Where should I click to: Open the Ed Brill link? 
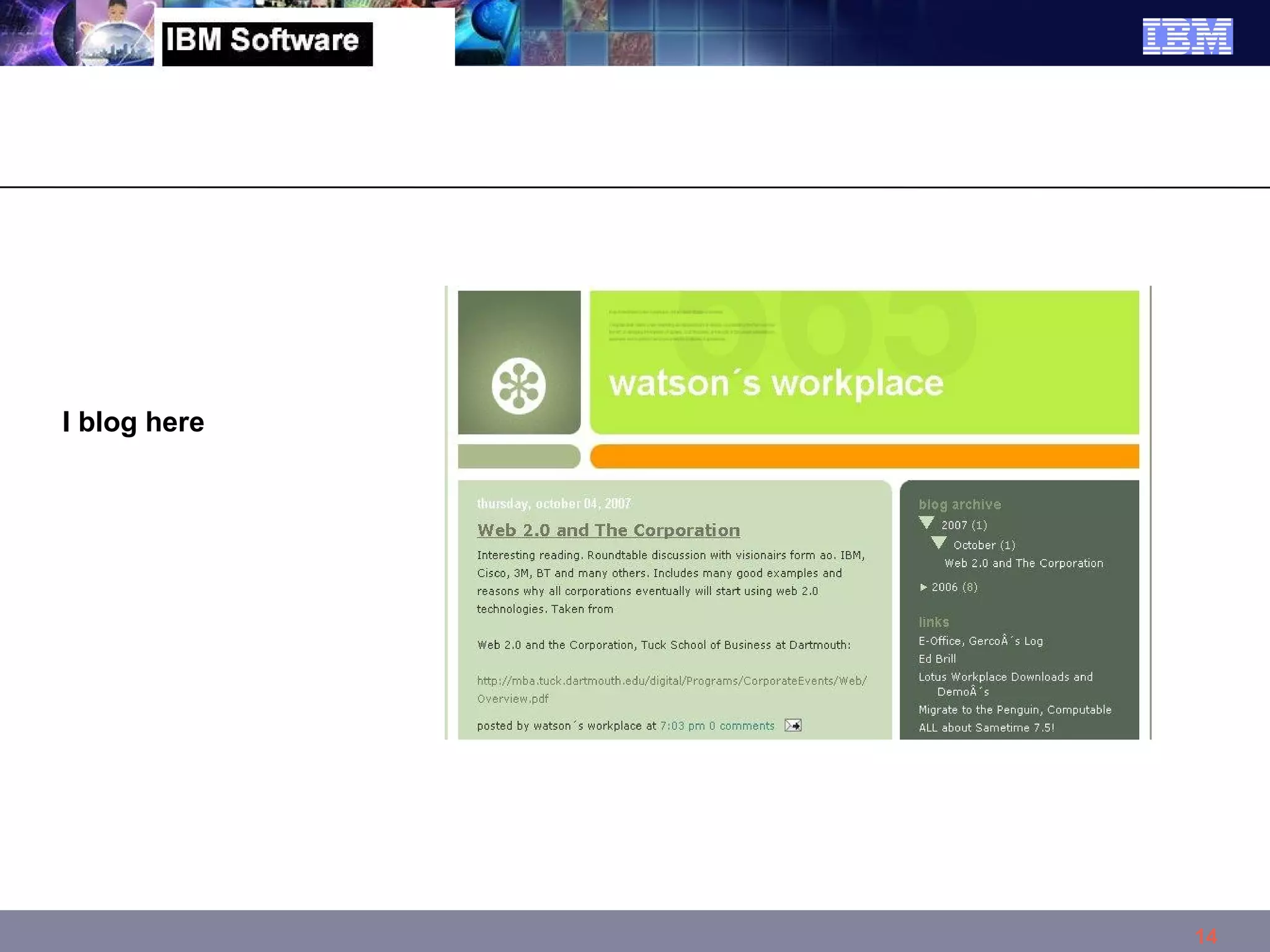(937, 659)
